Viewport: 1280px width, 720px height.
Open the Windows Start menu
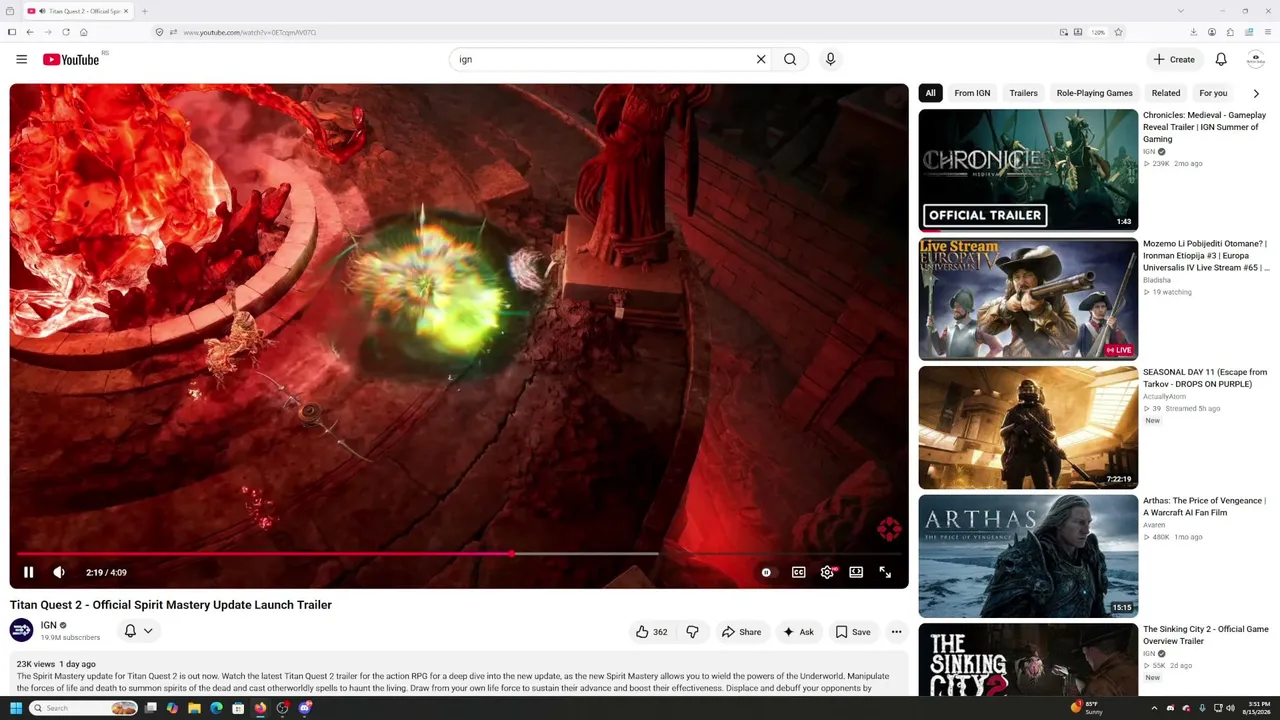[16, 708]
